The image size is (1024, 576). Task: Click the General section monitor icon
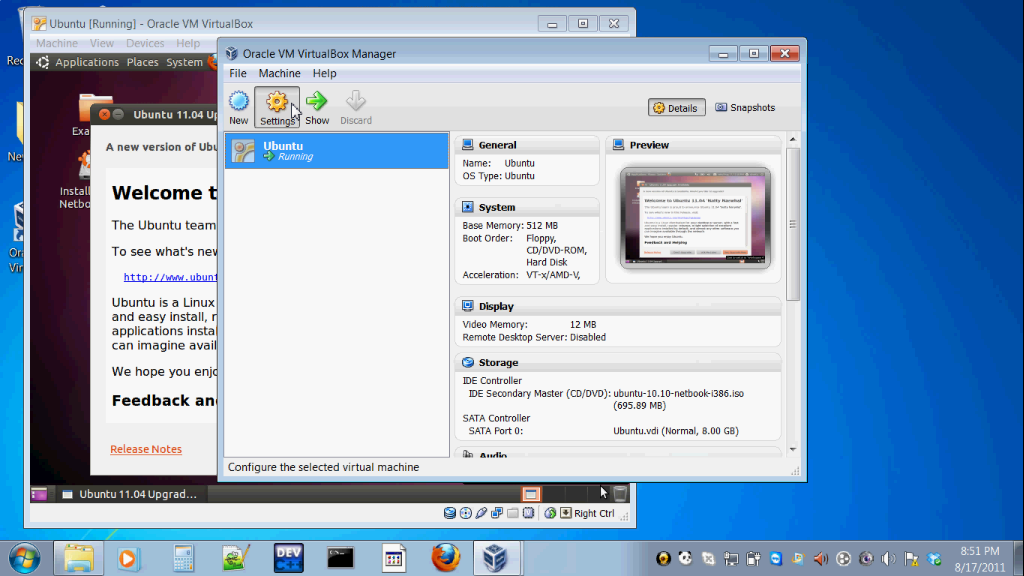tap(468, 144)
